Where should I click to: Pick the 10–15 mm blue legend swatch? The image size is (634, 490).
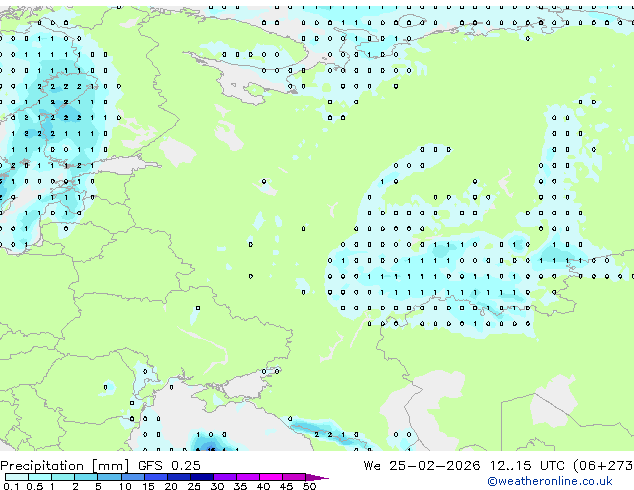pyautogui.click(x=132, y=477)
